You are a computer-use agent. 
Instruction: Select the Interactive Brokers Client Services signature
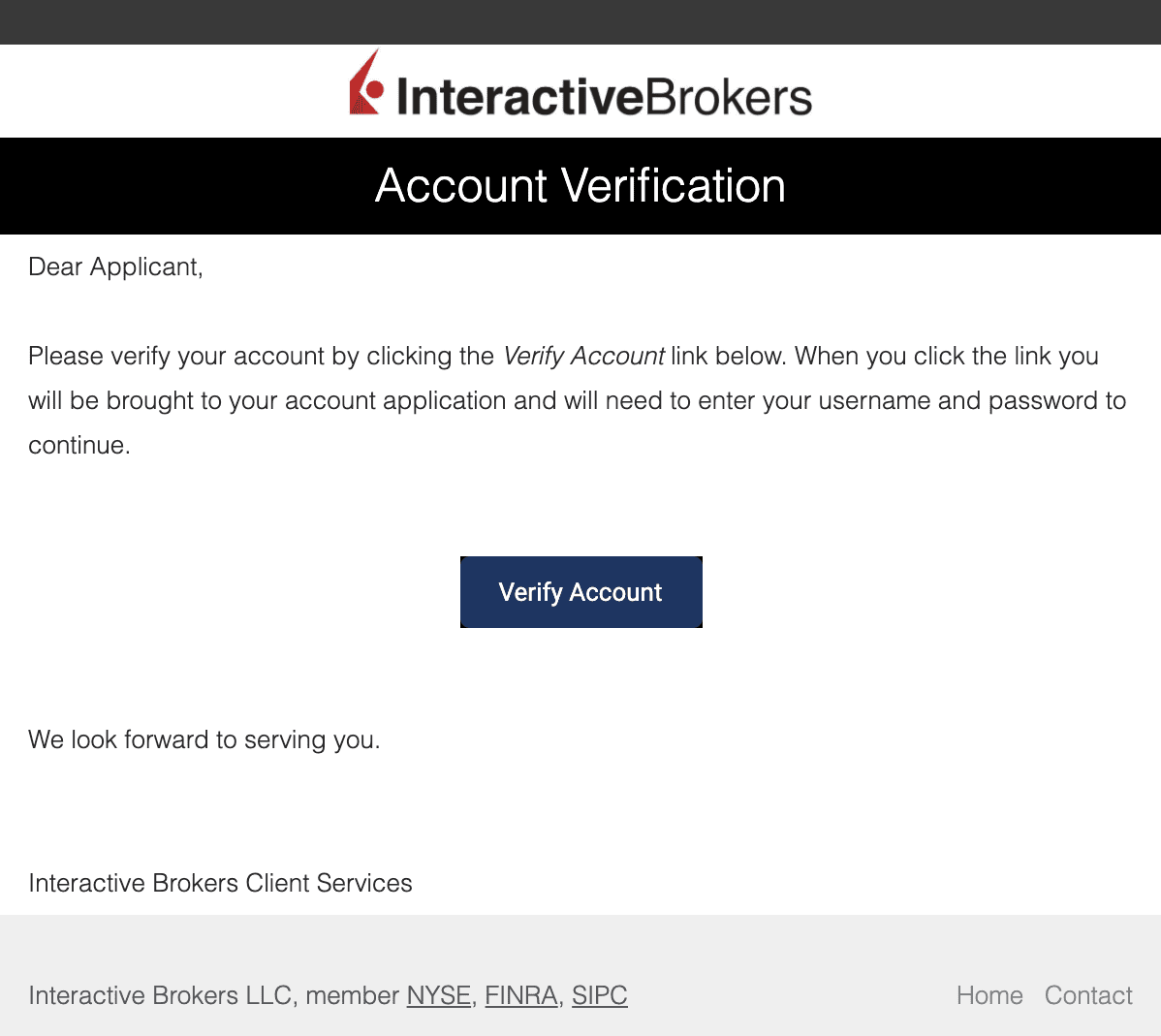[x=220, y=883]
